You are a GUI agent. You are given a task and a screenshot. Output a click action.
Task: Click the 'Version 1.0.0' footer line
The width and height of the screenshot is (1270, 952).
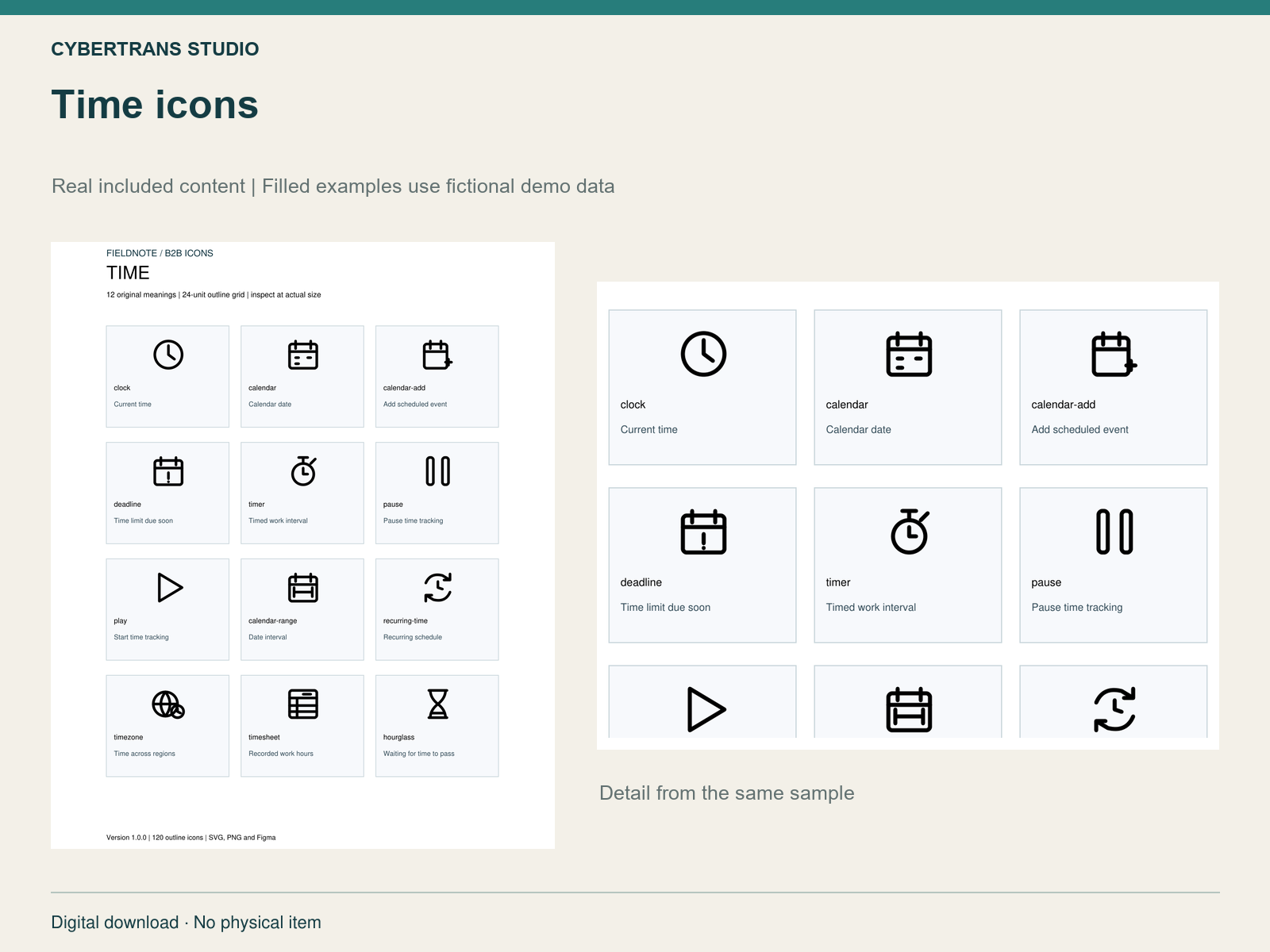pos(191,838)
